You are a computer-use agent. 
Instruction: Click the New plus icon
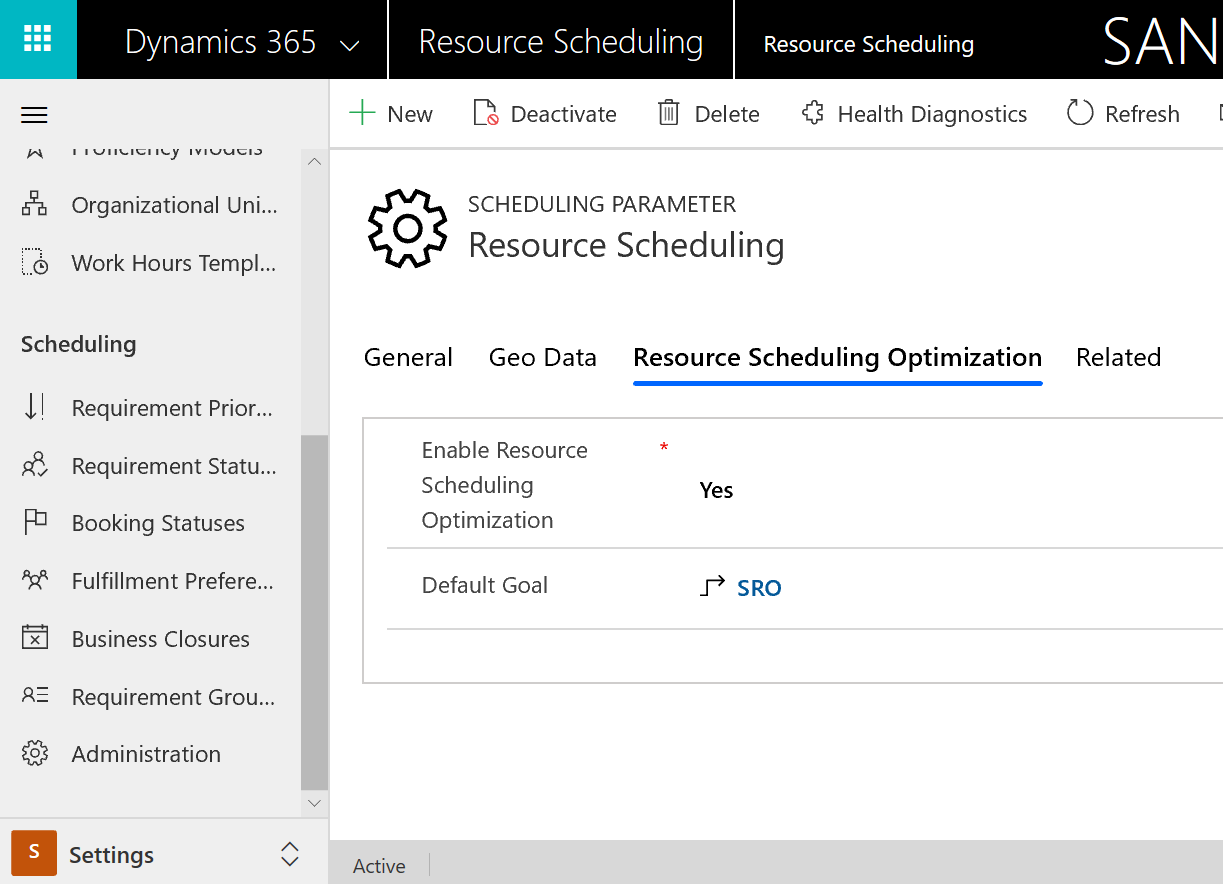click(362, 113)
